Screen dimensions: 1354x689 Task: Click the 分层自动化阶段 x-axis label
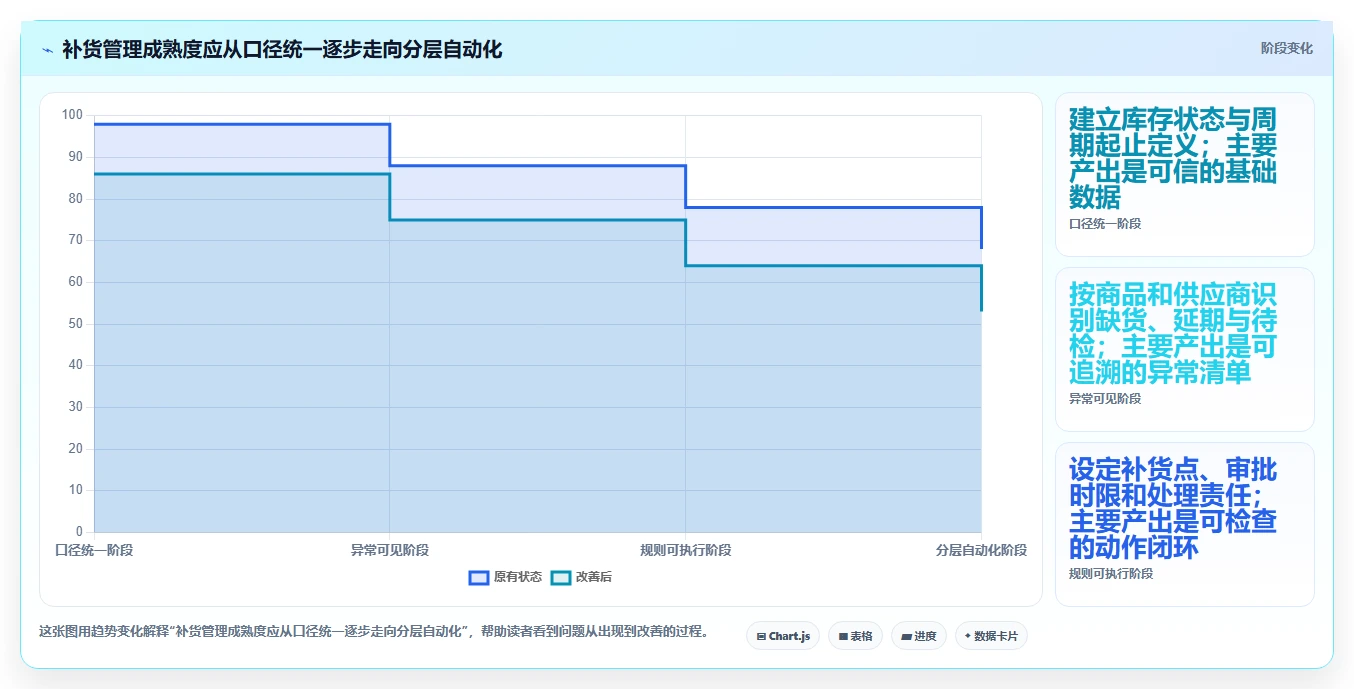[x=981, y=550]
